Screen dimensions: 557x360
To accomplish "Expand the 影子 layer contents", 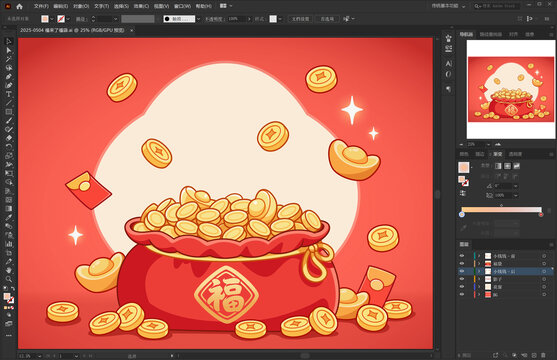I will pos(479,279).
